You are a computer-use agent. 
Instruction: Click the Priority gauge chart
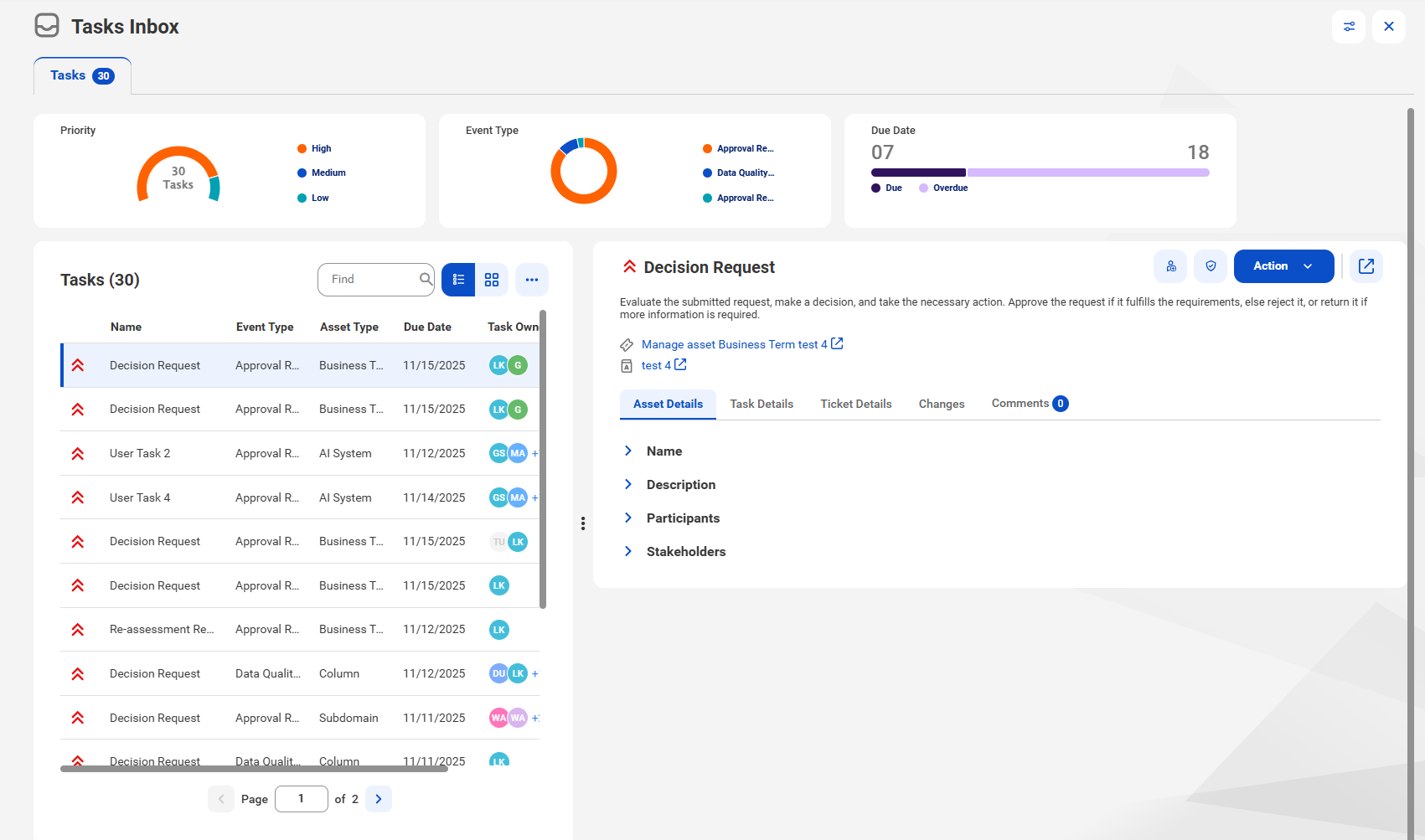click(178, 174)
